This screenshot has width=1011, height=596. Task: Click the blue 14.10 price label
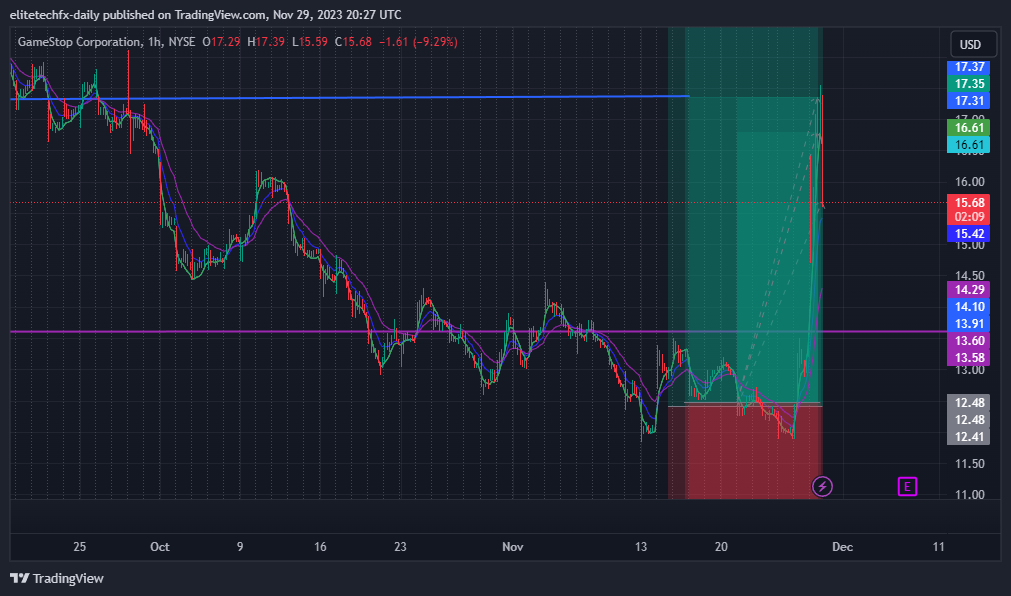[968, 306]
